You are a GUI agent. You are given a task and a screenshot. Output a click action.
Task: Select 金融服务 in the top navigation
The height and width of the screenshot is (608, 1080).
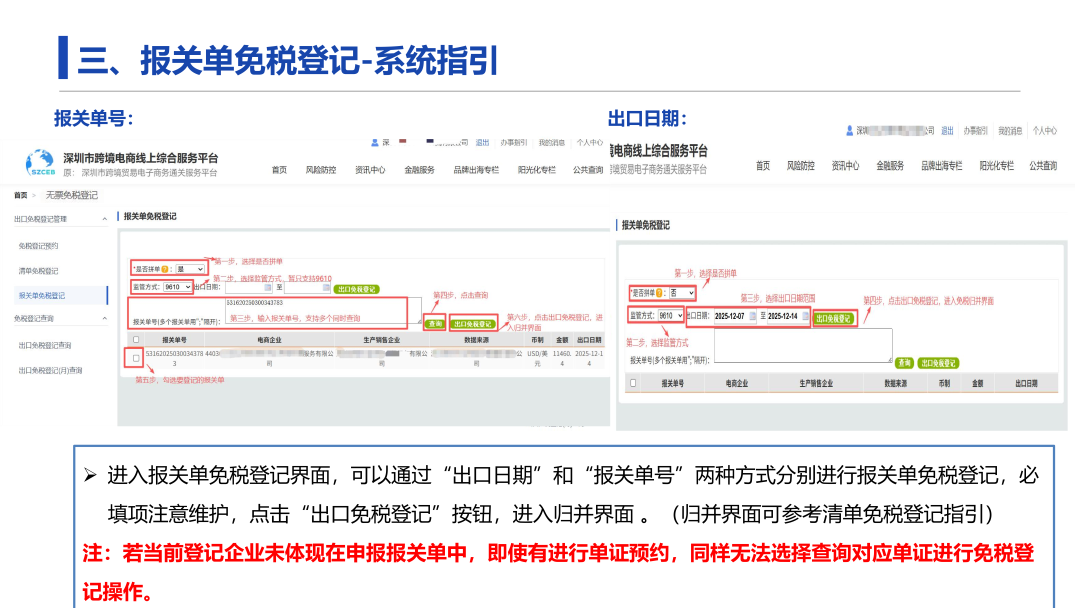coord(418,168)
